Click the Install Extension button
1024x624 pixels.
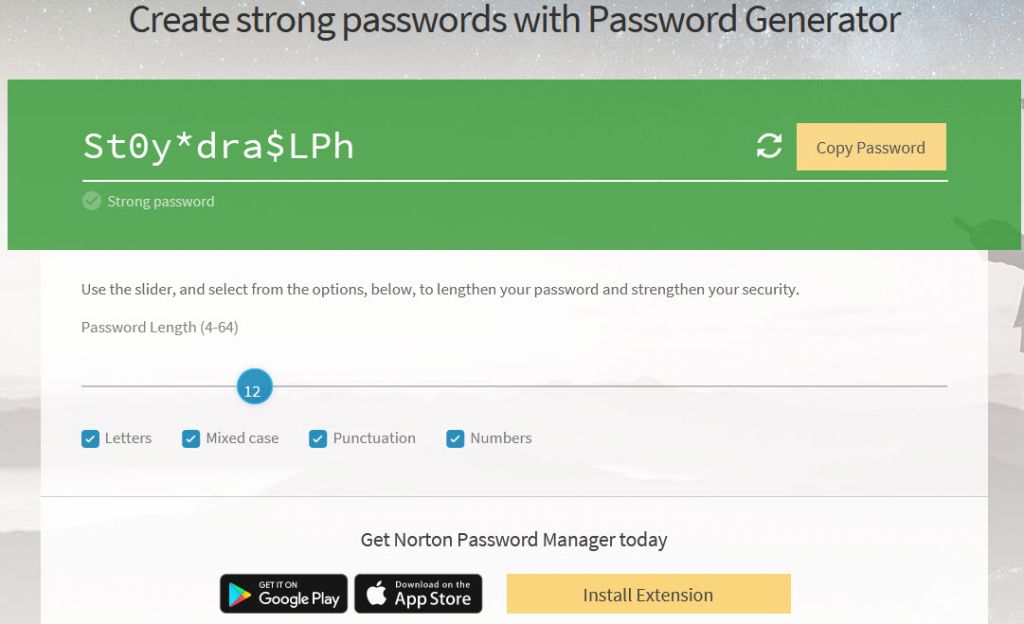pos(648,593)
